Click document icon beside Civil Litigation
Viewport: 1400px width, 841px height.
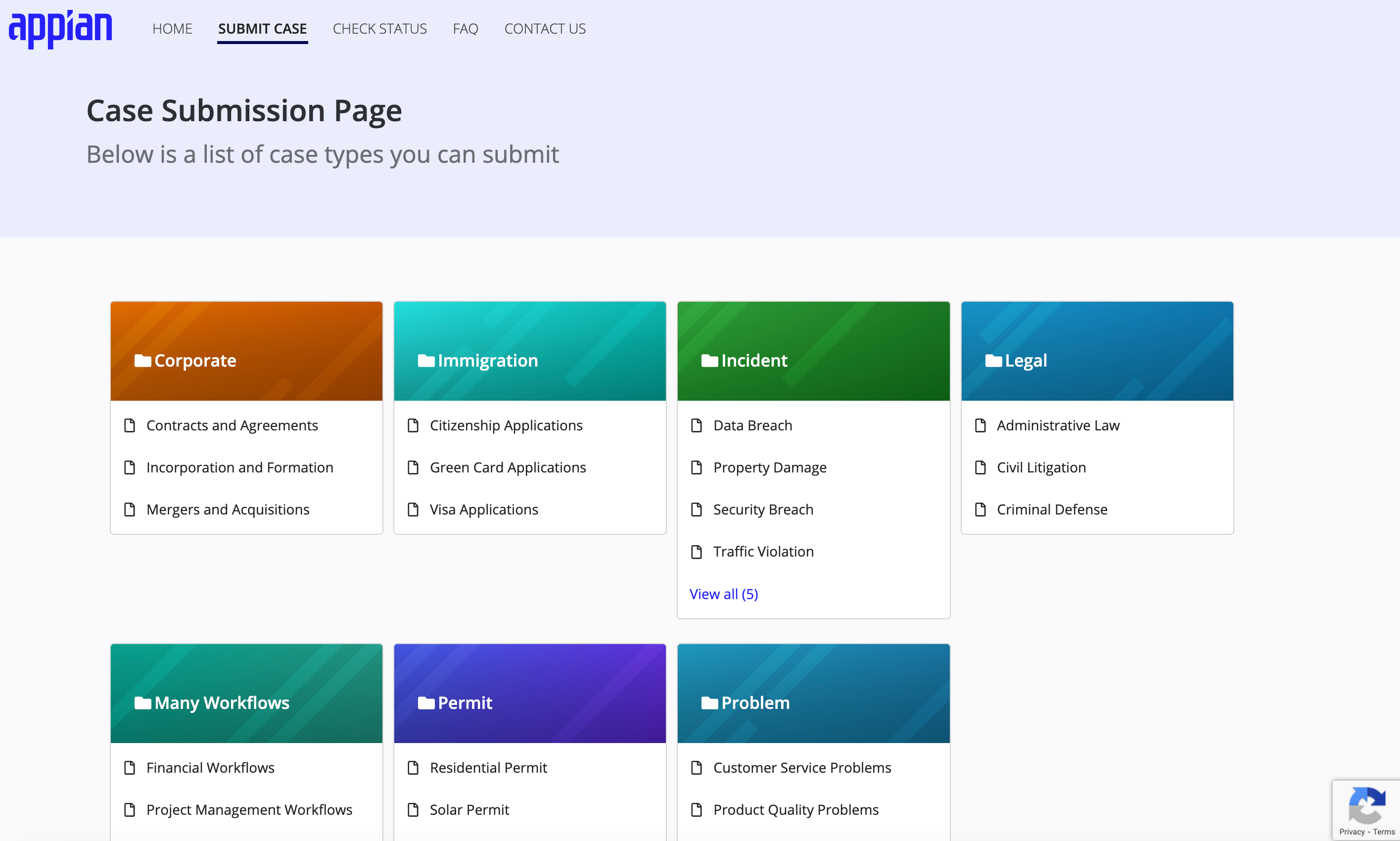[980, 467]
